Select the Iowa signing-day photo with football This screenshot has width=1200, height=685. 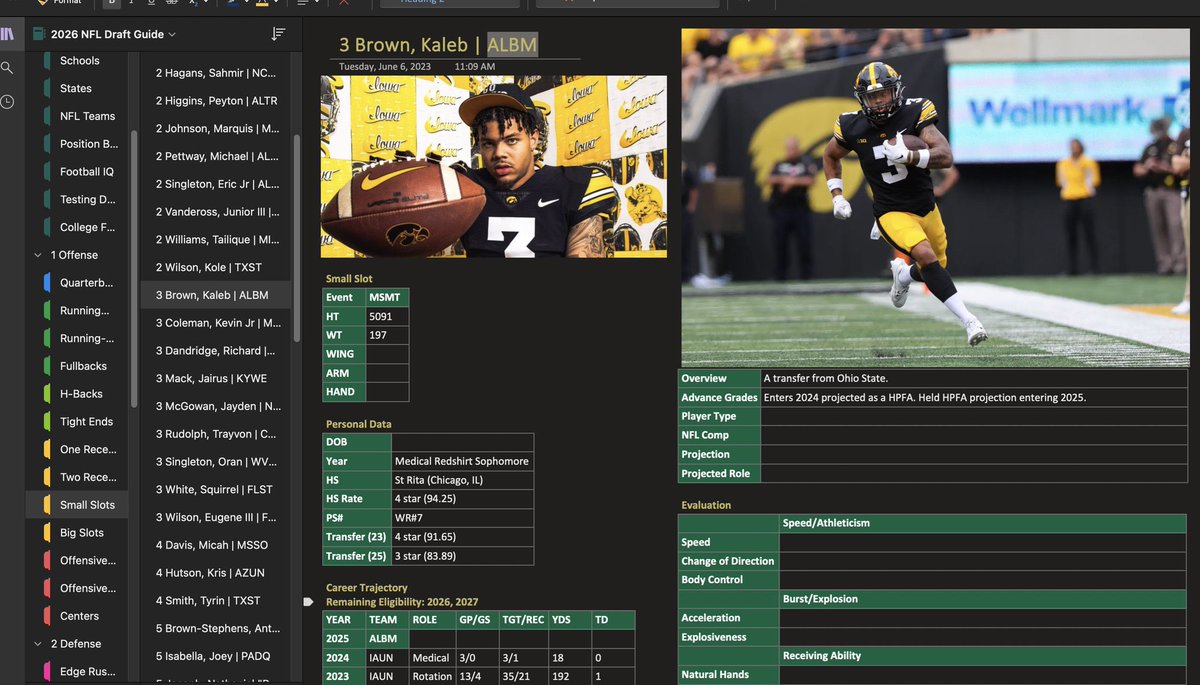pyautogui.click(x=494, y=167)
